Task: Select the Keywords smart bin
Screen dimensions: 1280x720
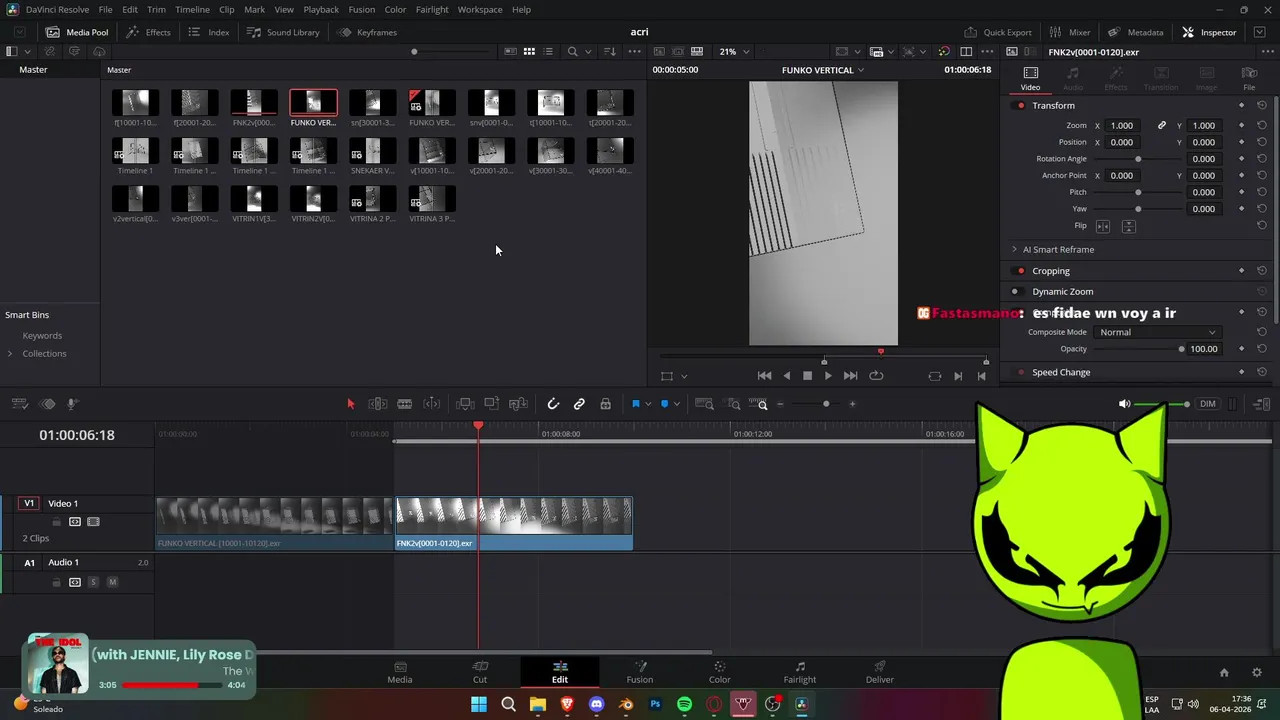Action: click(x=42, y=336)
